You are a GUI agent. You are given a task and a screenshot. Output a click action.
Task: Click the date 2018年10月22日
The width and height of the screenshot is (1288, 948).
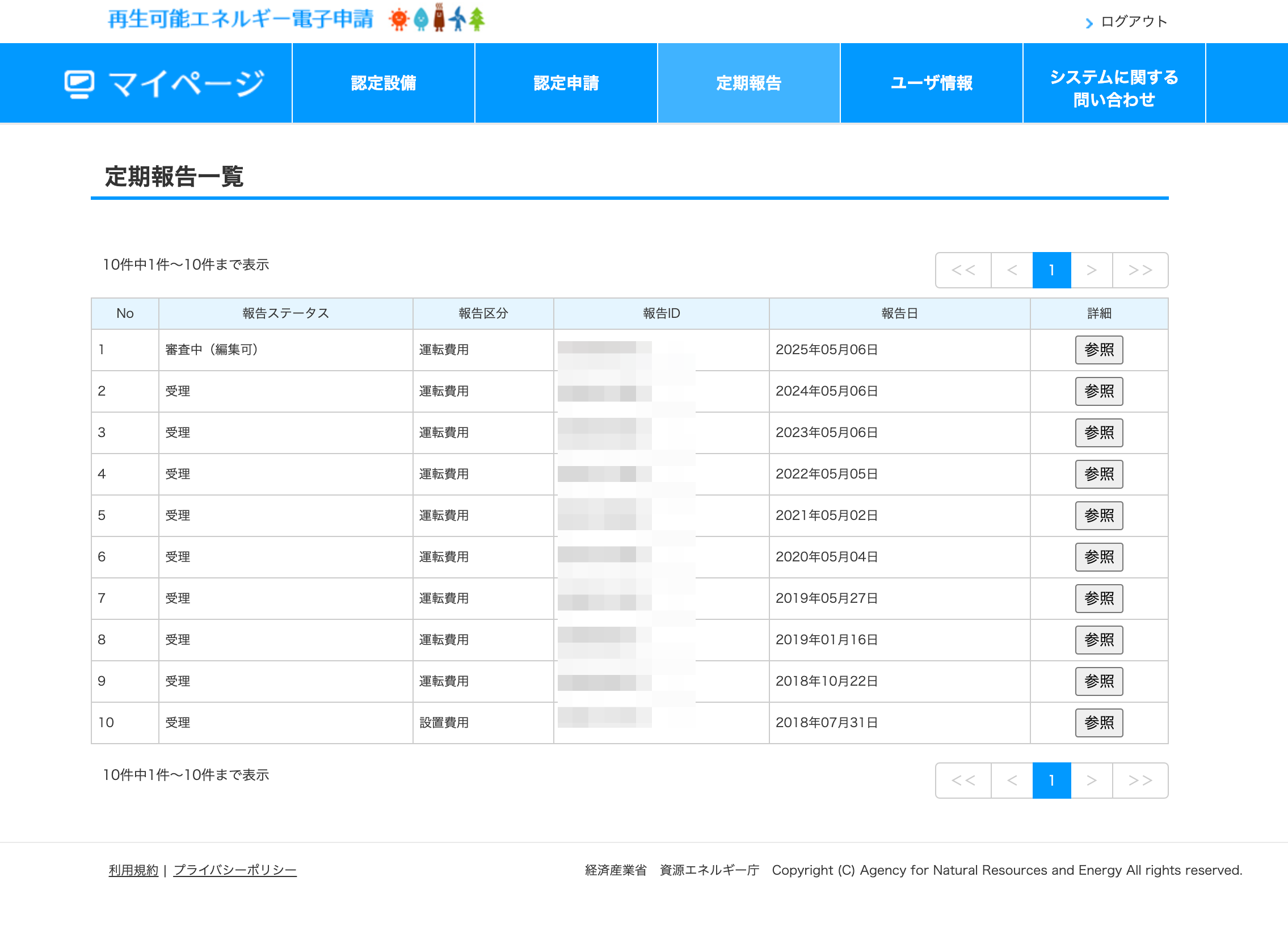click(x=826, y=681)
